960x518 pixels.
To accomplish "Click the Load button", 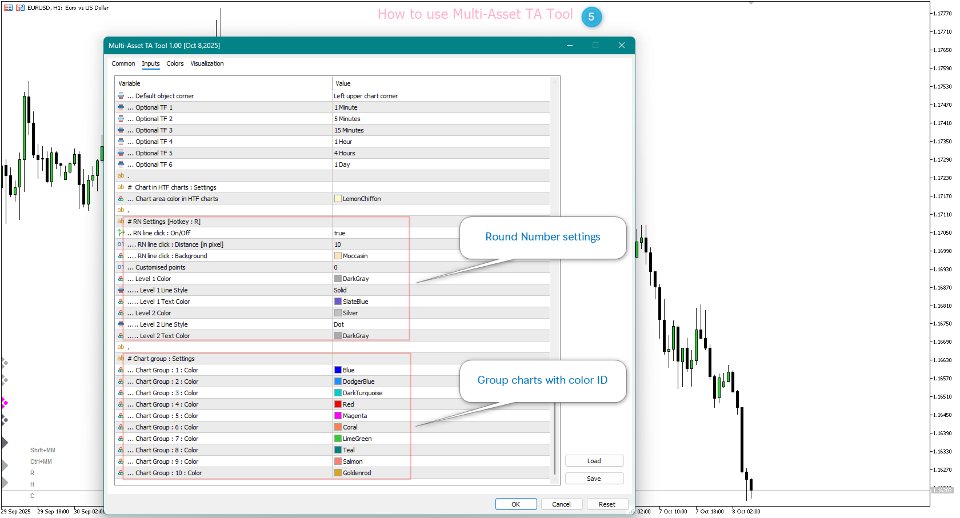I will point(594,461).
